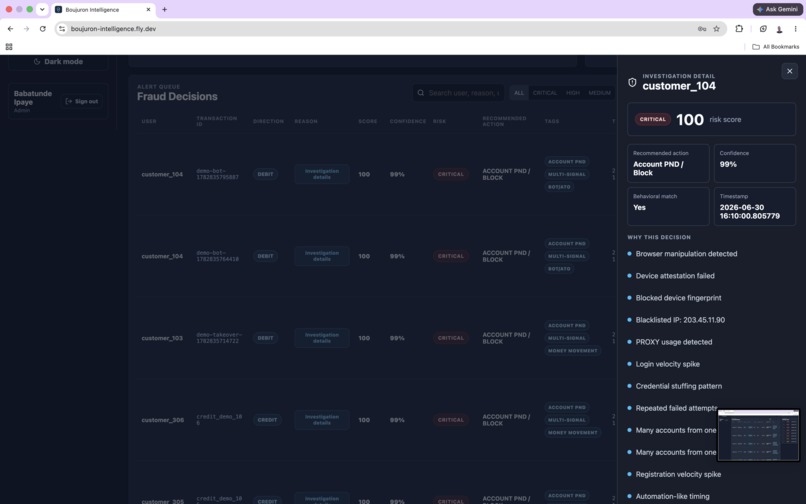The height and width of the screenshot is (504, 806).
Task: Click the magnifier icon in the search box
Action: [x=420, y=93]
